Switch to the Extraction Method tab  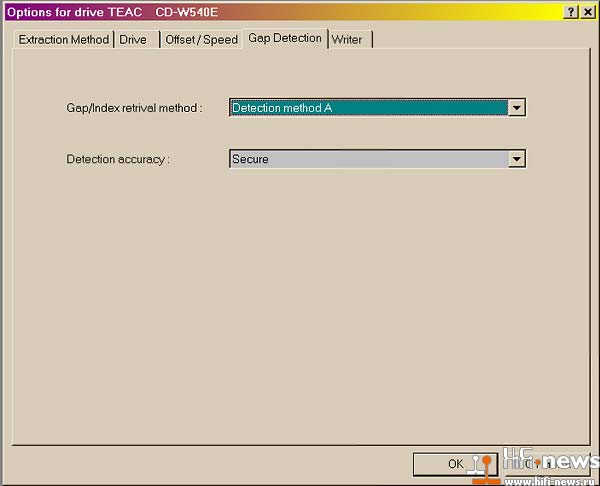pos(64,40)
